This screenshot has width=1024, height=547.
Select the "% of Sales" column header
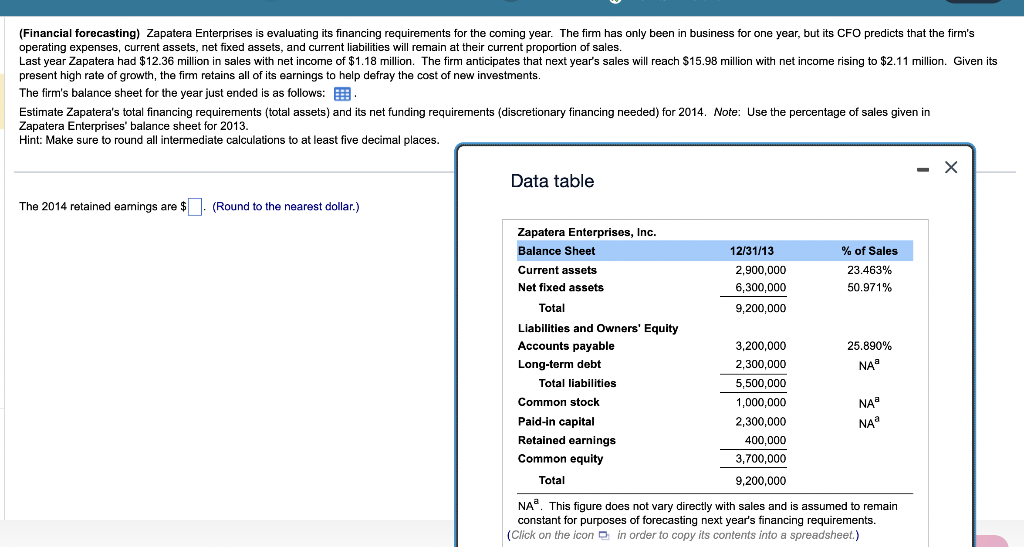click(x=869, y=251)
